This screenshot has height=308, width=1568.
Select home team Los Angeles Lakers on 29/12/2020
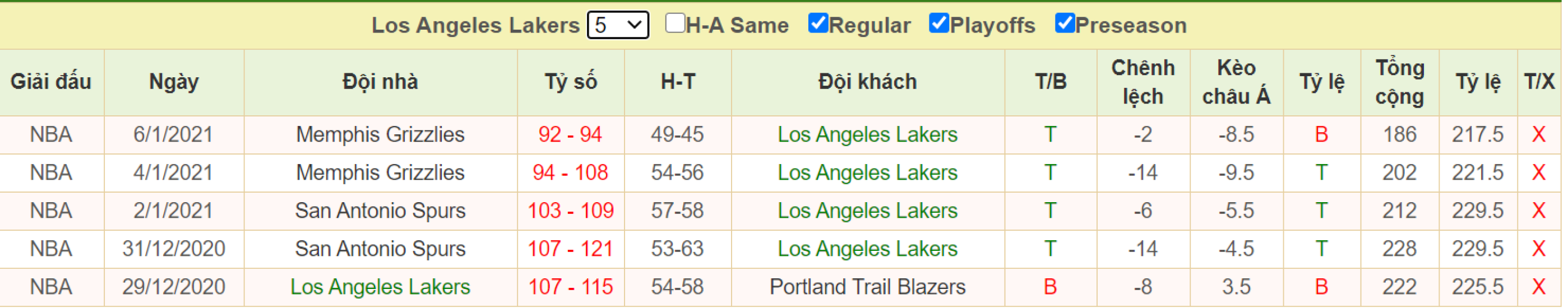click(x=382, y=288)
